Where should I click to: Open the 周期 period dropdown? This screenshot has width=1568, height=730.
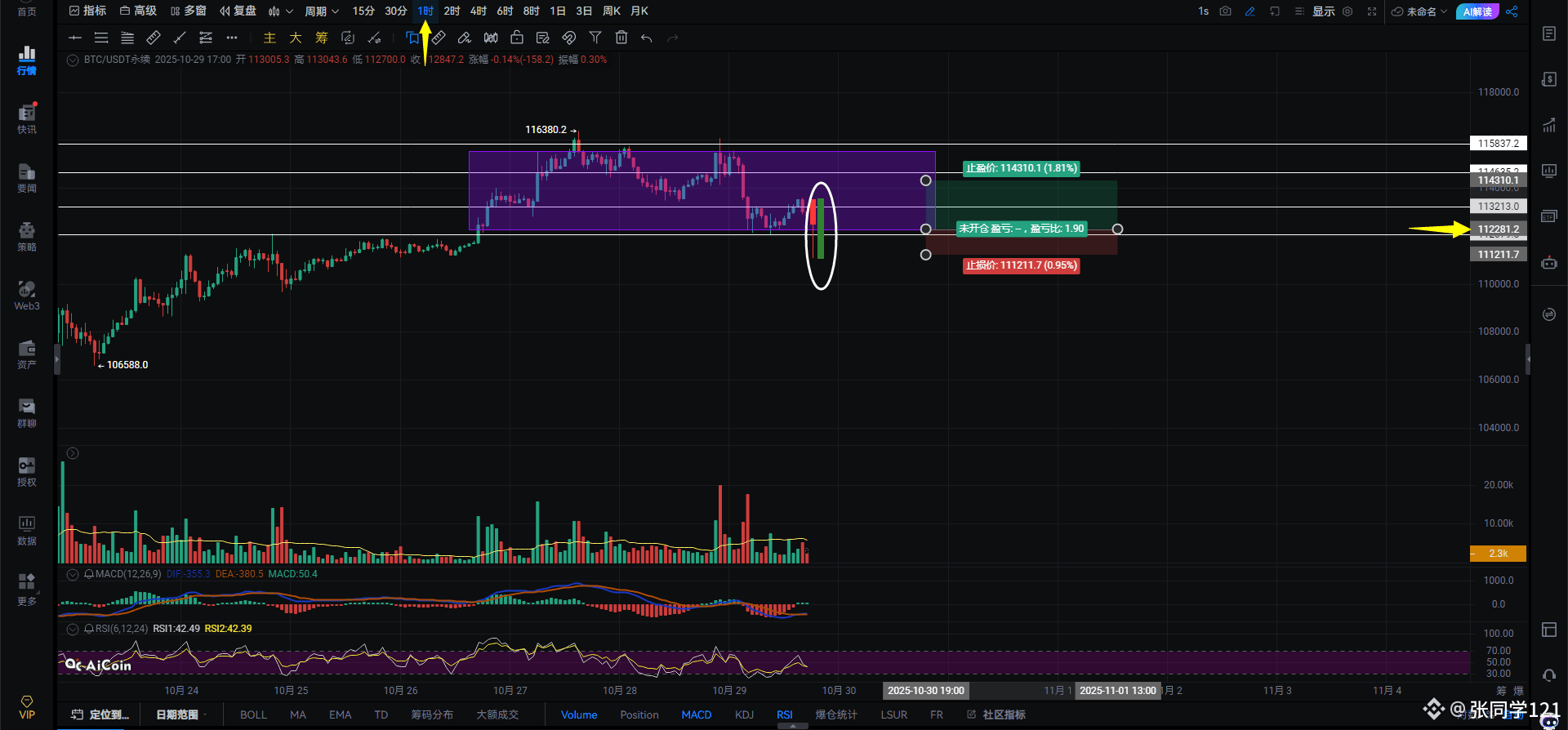point(322,11)
